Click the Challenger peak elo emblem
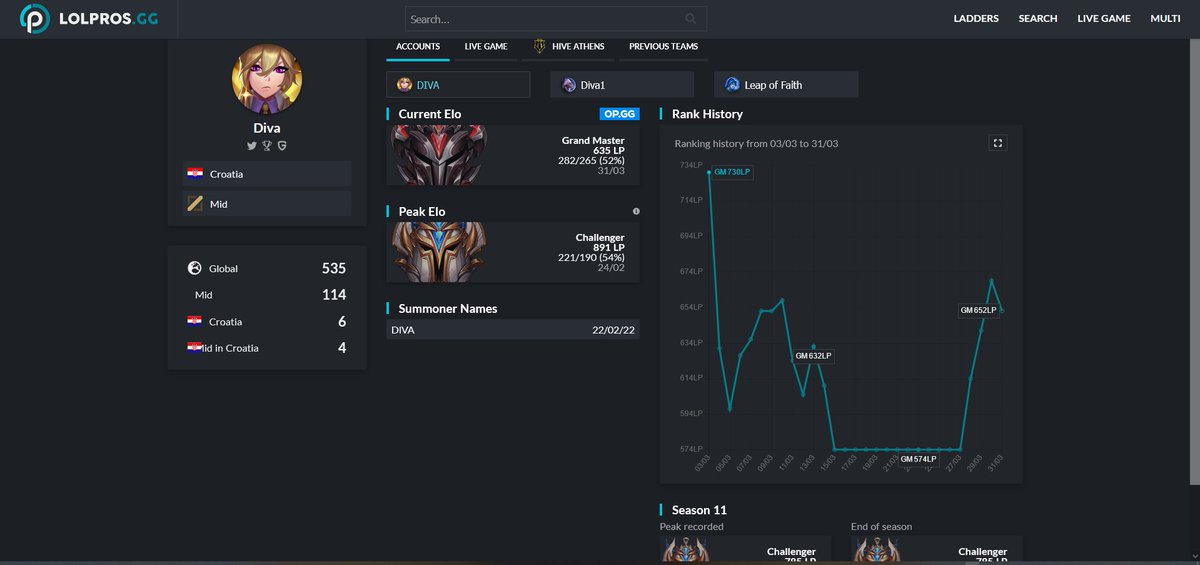 (x=439, y=252)
